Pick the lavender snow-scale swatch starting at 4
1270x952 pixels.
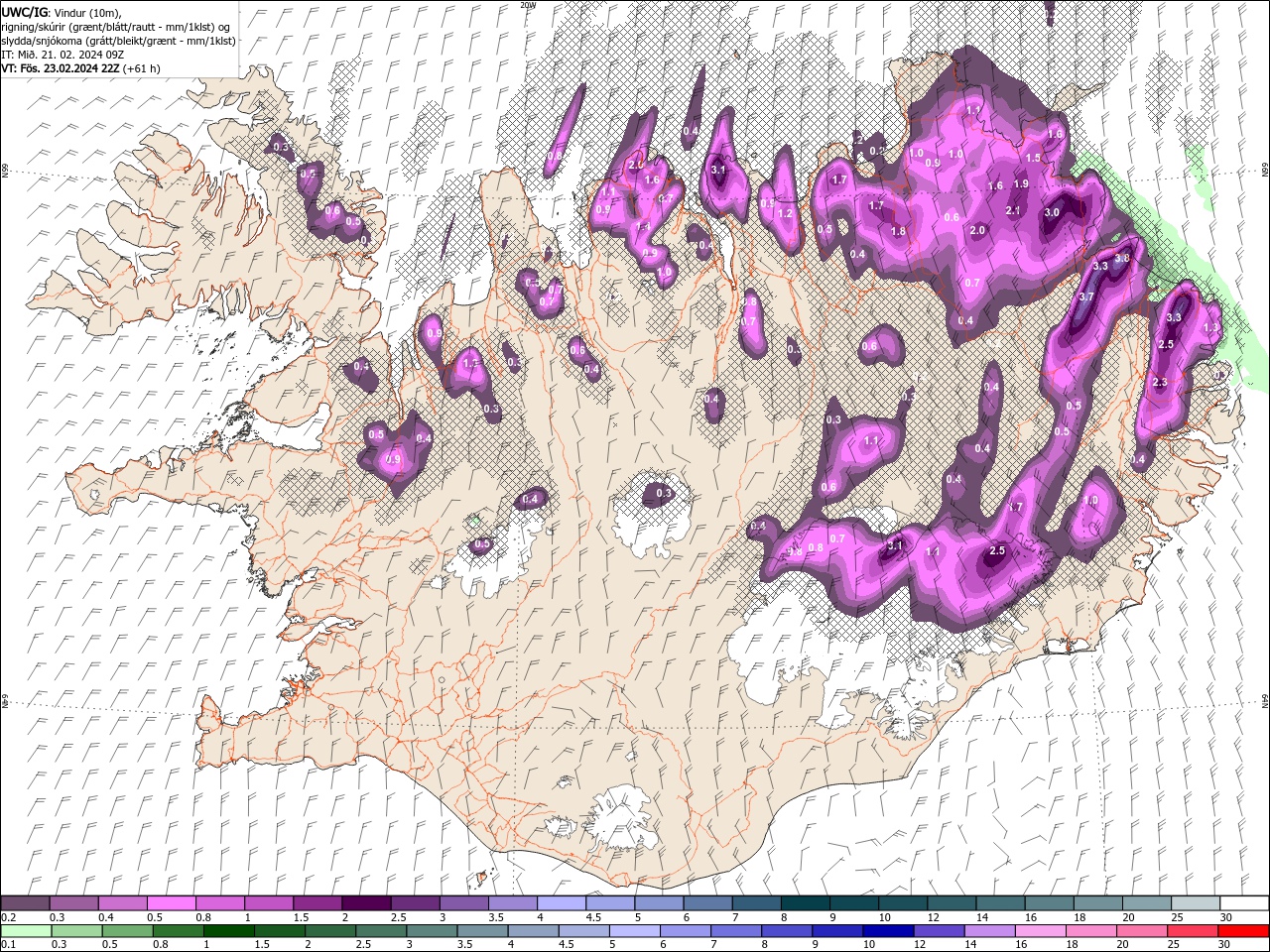click(561, 903)
